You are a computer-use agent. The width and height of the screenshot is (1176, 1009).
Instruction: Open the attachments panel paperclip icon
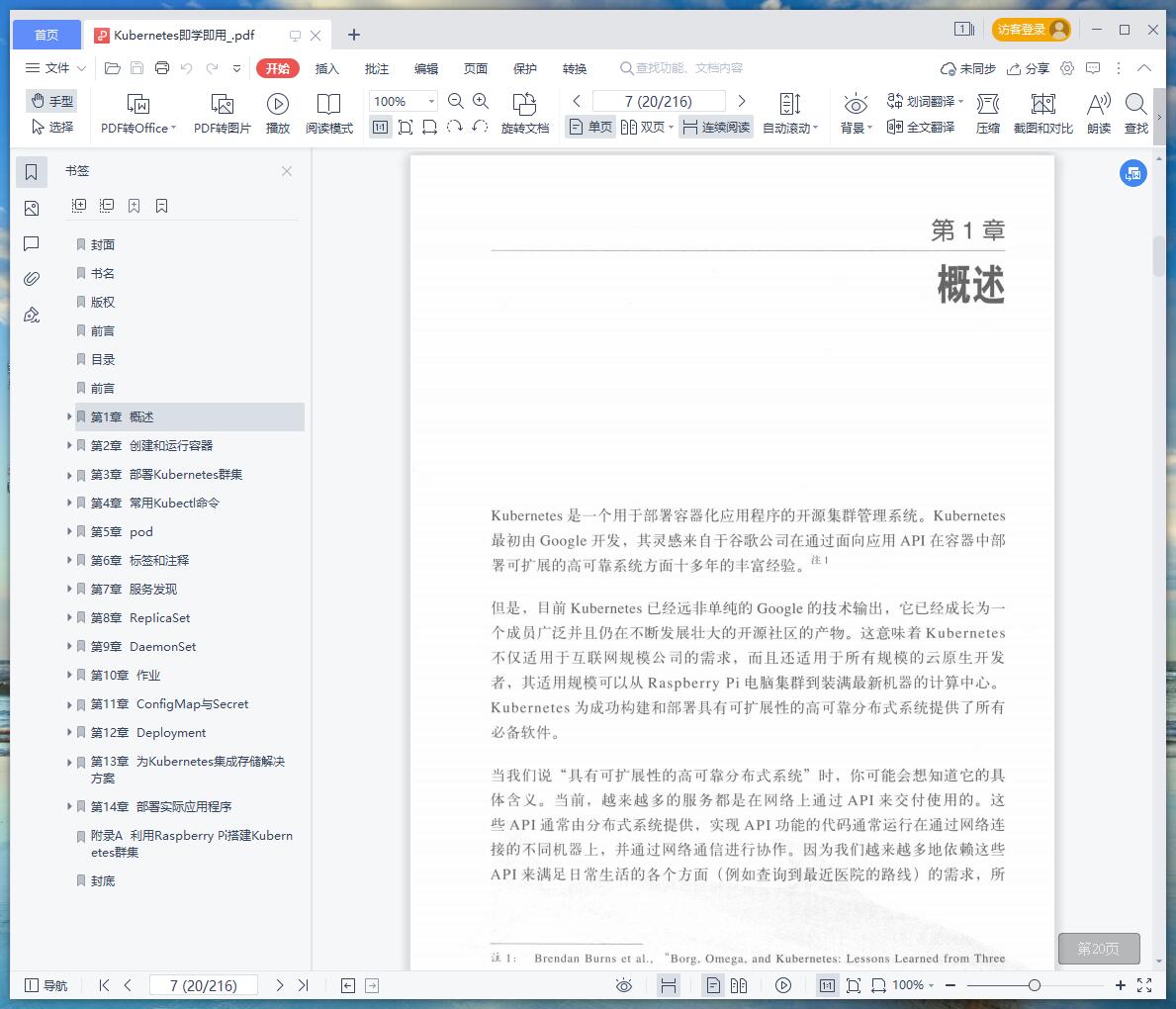pos(32,279)
